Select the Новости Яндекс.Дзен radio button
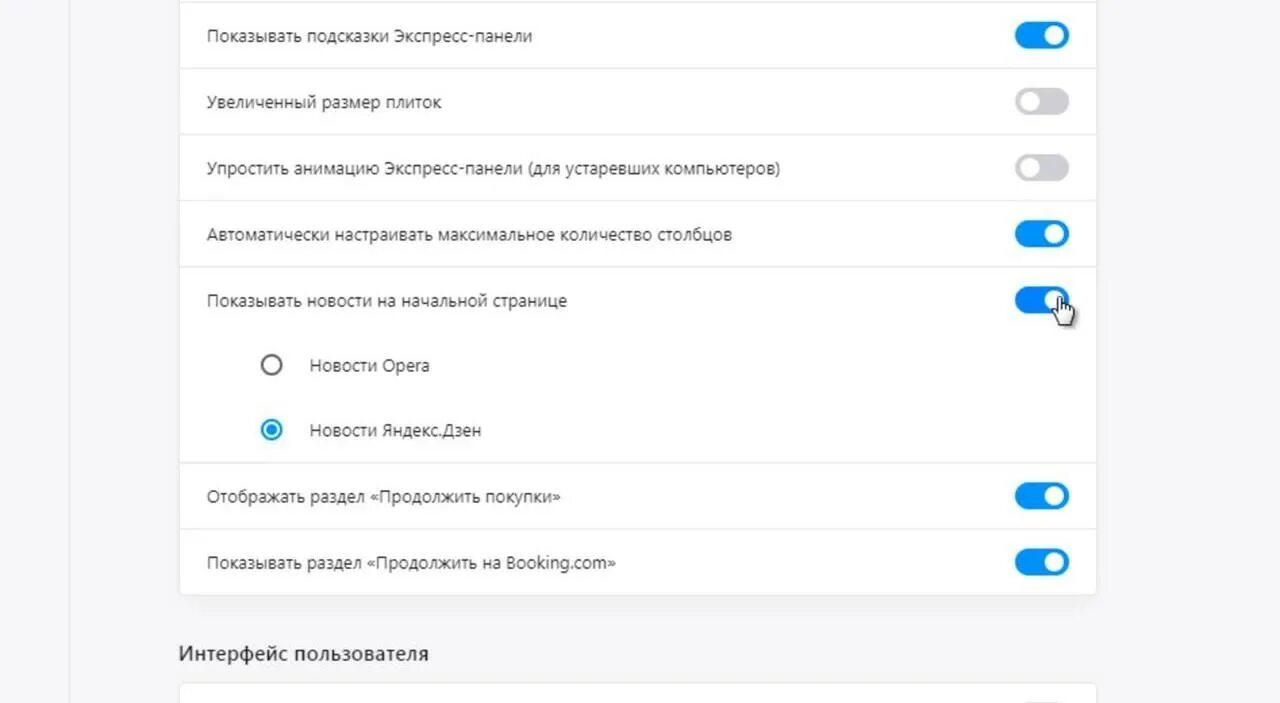 coord(271,430)
